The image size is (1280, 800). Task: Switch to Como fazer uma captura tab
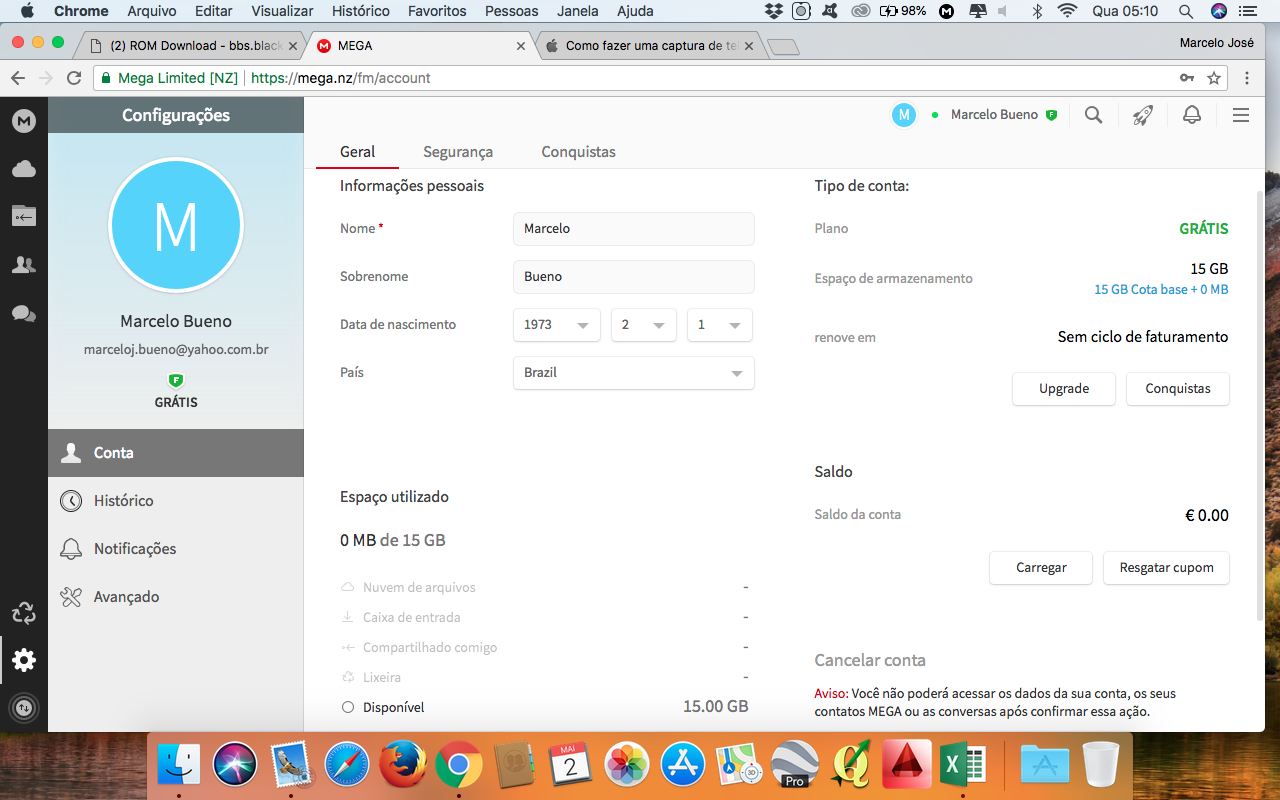click(x=650, y=45)
